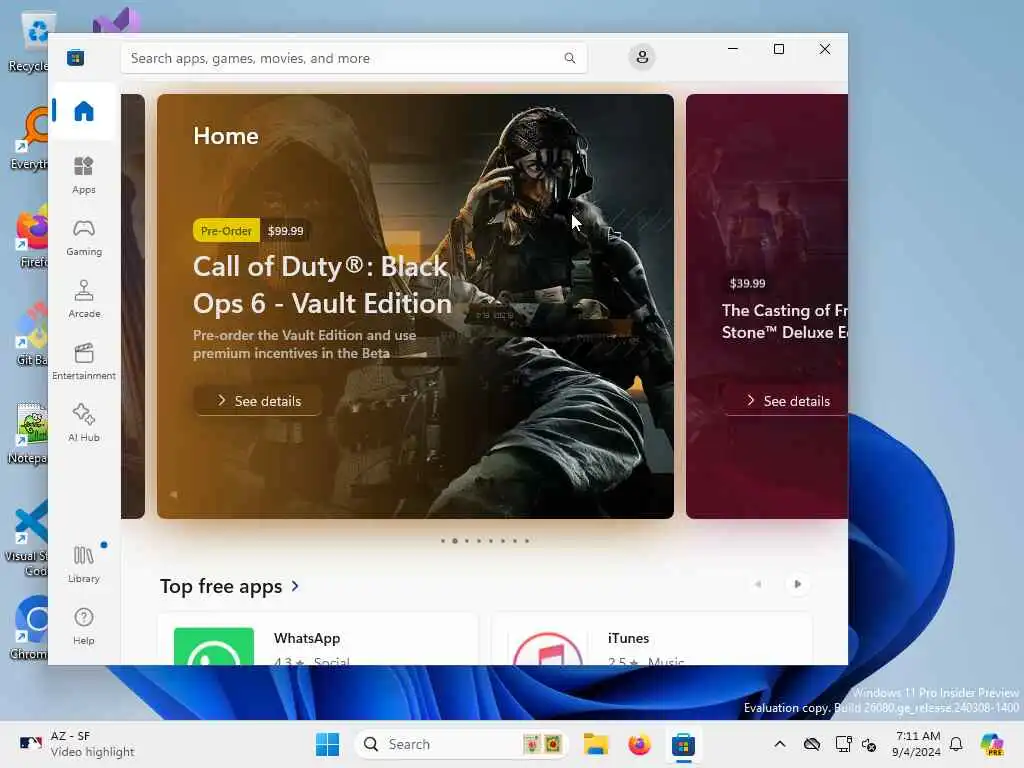Open the Windows Start button
The width and height of the screenshot is (1024, 768).
[x=327, y=744]
